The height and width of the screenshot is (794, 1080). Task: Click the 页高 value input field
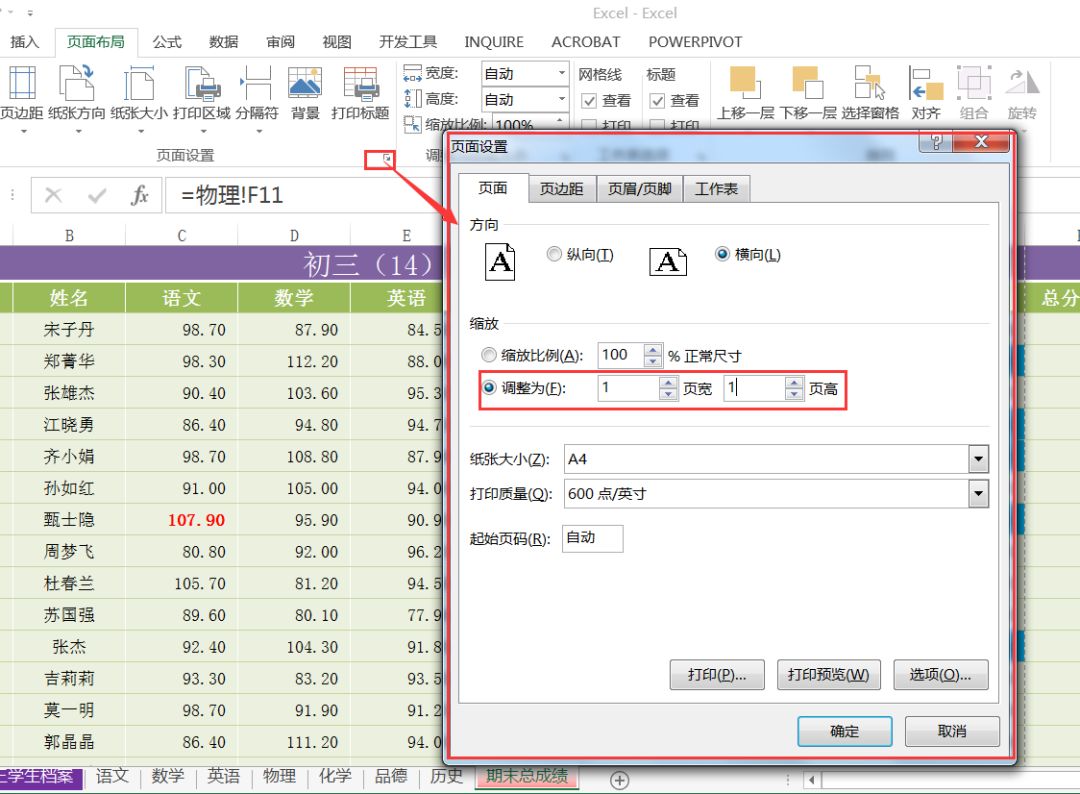coord(754,388)
